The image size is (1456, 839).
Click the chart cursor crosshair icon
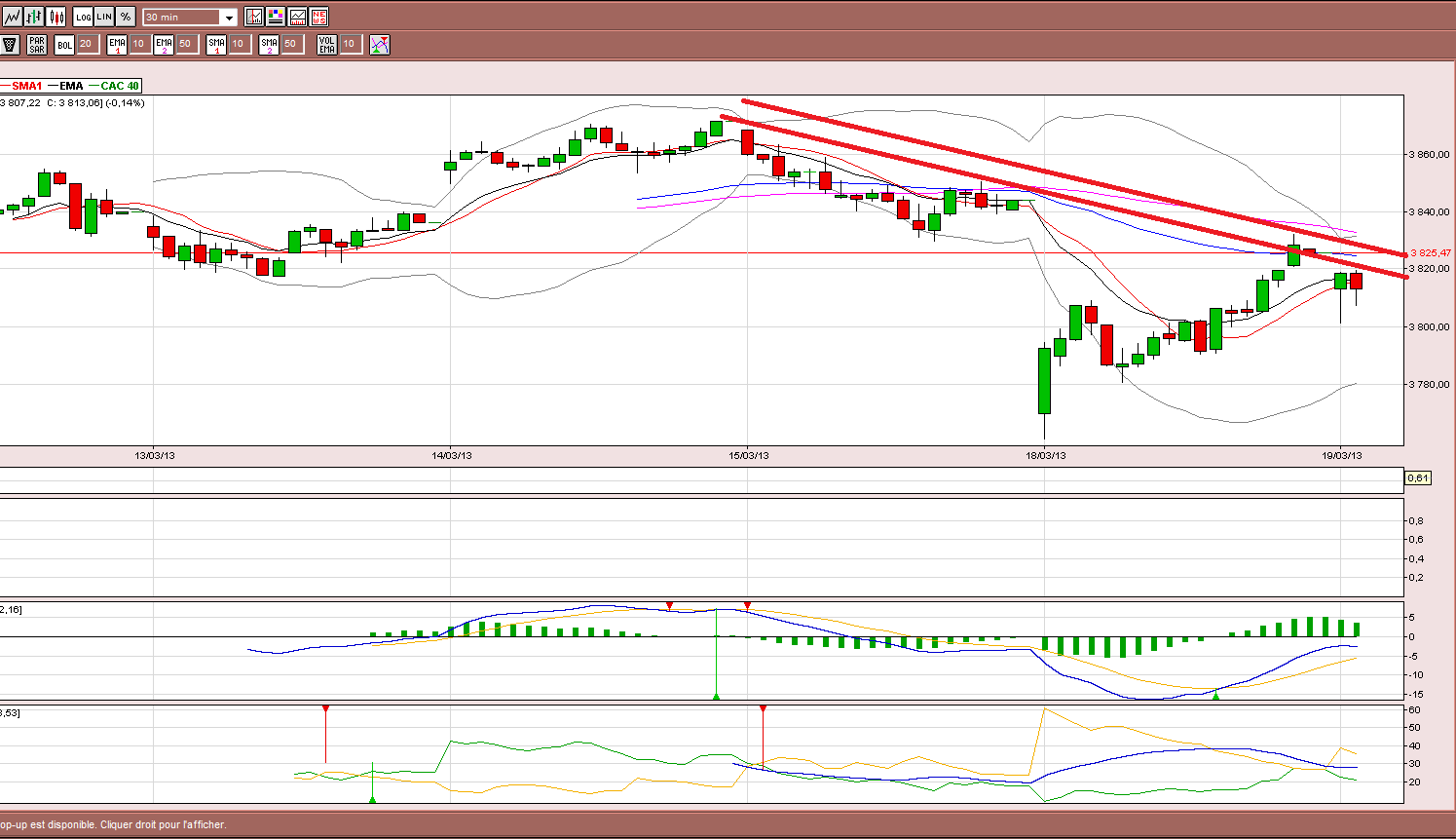click(254, 17)
